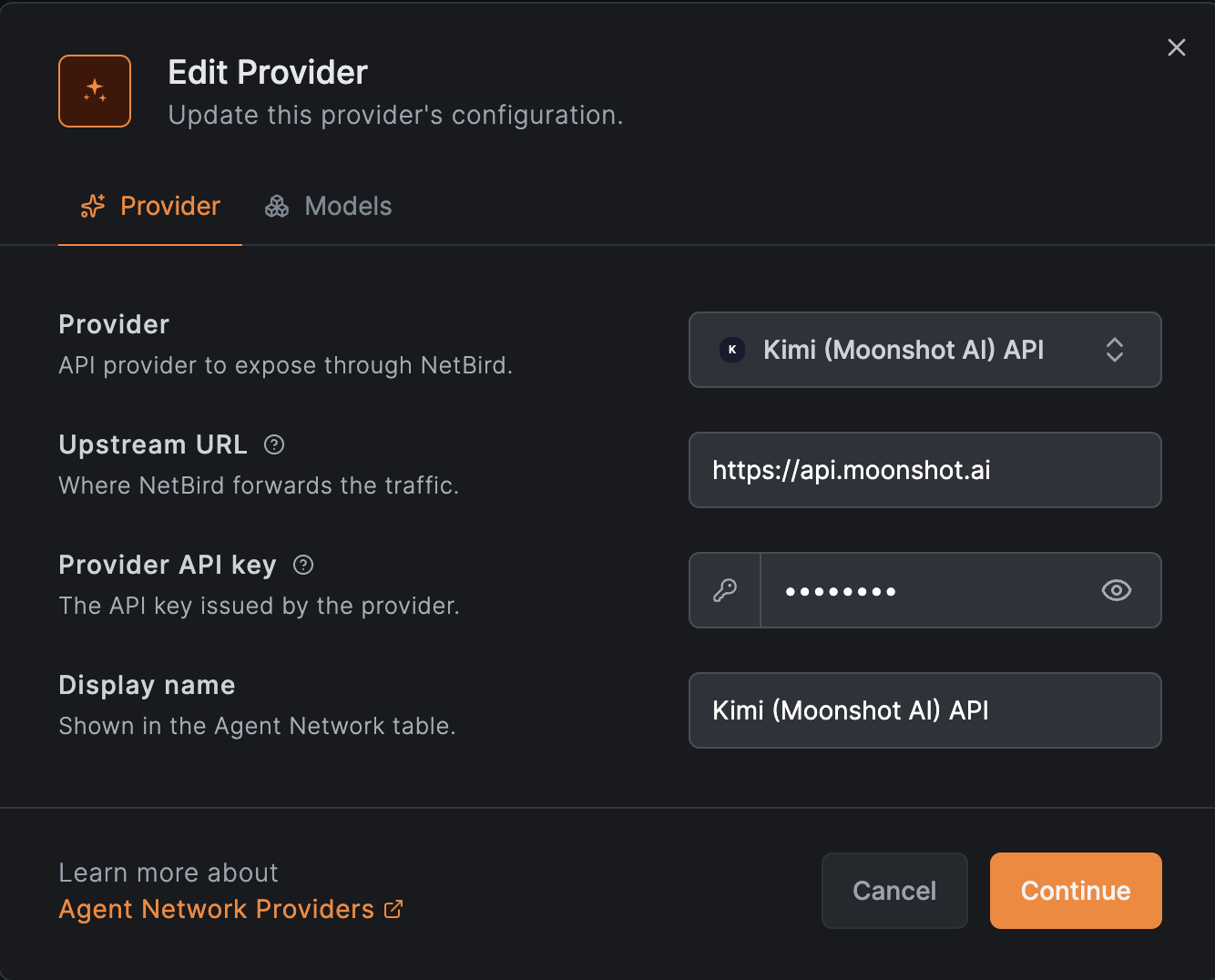Click 'Shown in the Agent Network table.' description
The image size is (1215, 980).
point(257,726)
